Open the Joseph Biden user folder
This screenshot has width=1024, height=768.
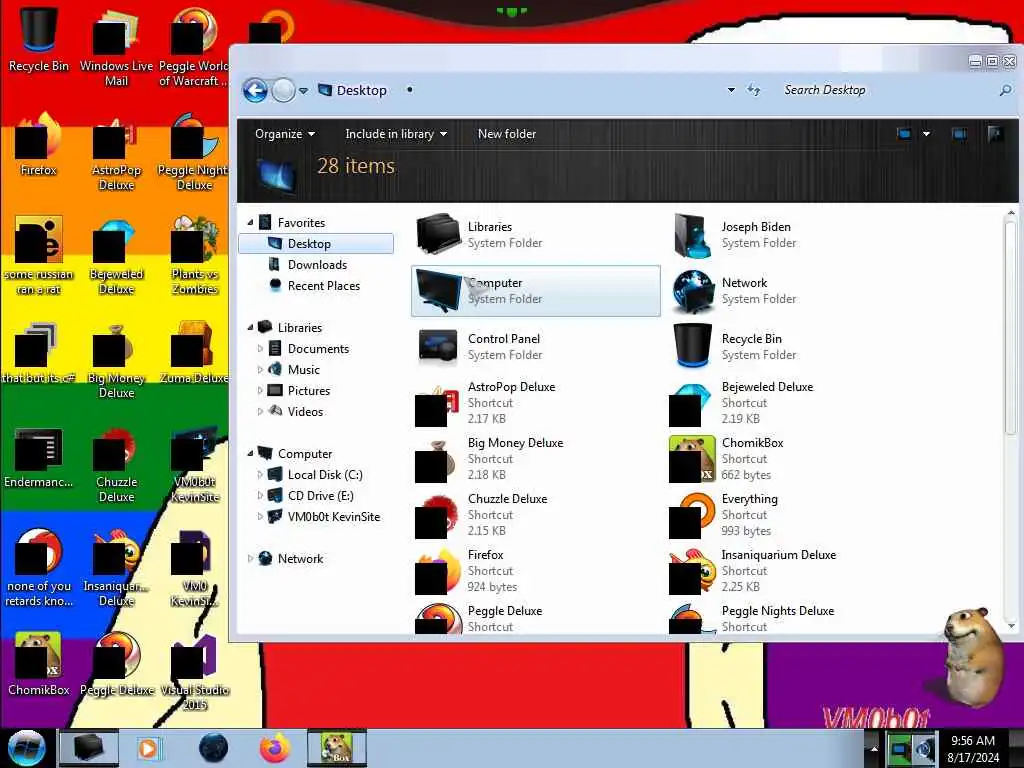click(x=692, y=235)
